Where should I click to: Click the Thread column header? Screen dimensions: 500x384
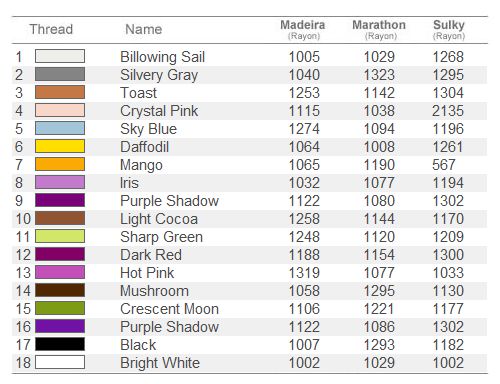point(51,29)
